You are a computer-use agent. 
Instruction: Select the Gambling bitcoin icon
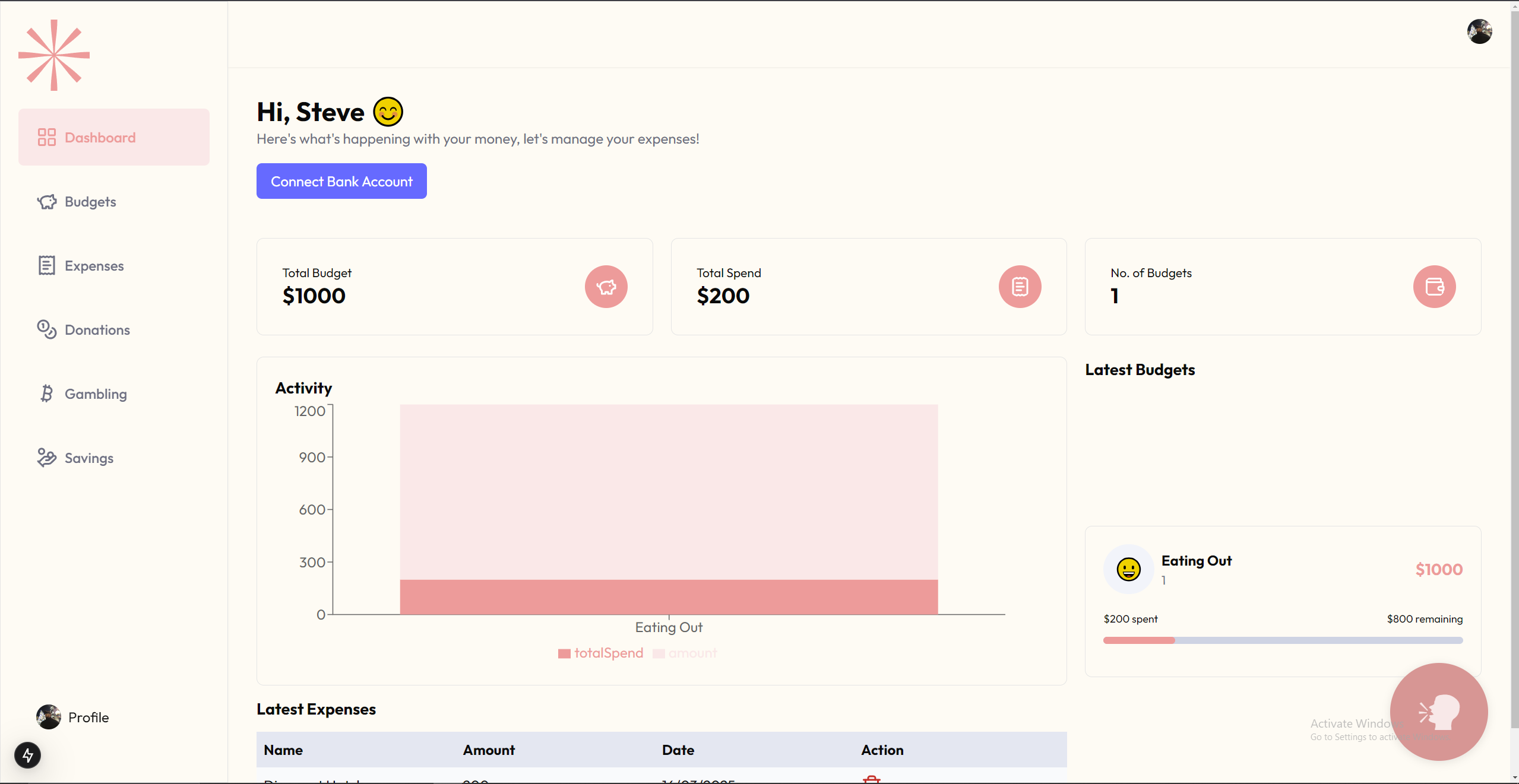[47, 393]
